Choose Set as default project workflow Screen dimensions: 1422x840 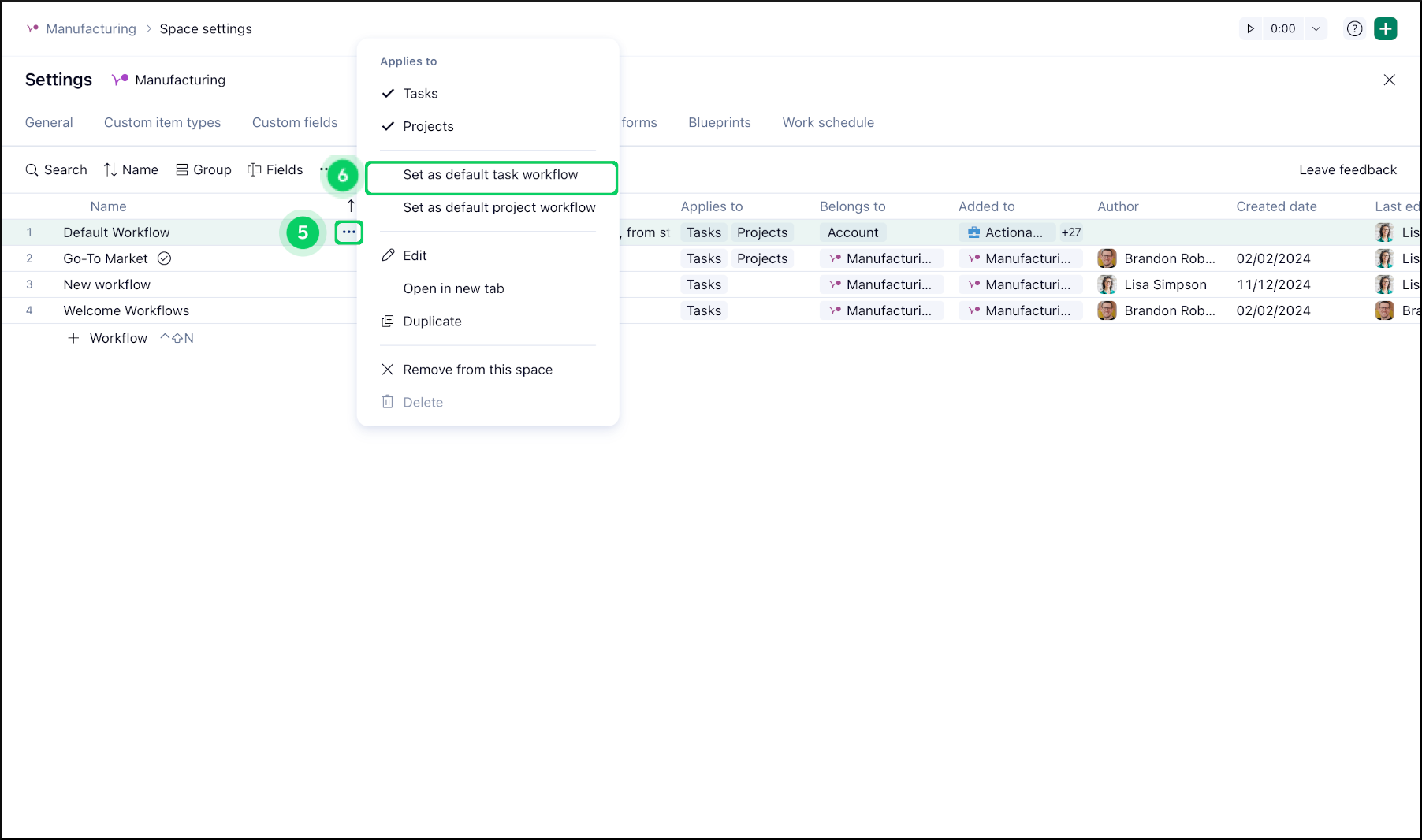(x=499, y=208)
